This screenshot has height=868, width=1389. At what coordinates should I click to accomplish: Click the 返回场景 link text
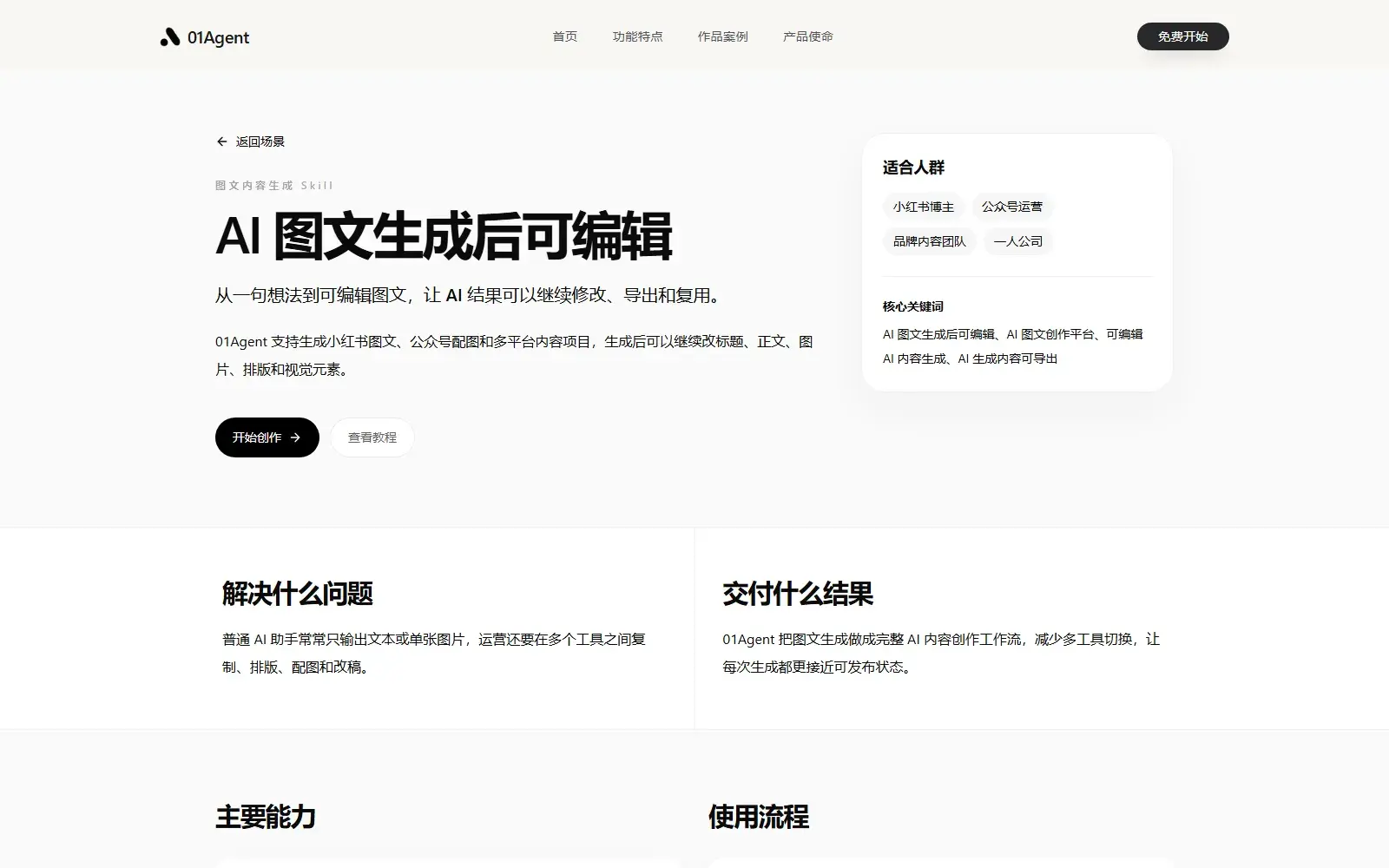[260, 141]
